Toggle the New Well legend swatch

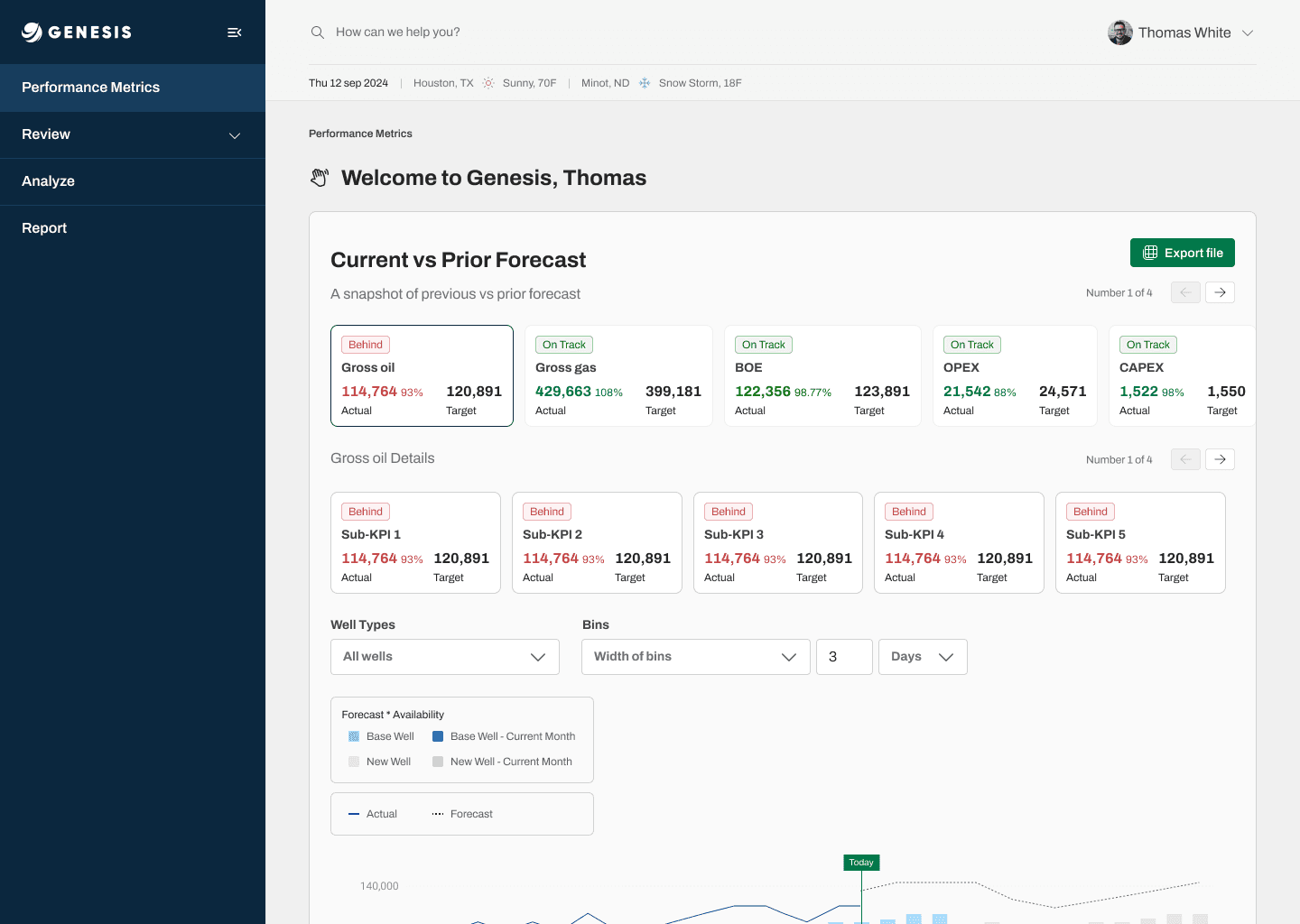354,762
